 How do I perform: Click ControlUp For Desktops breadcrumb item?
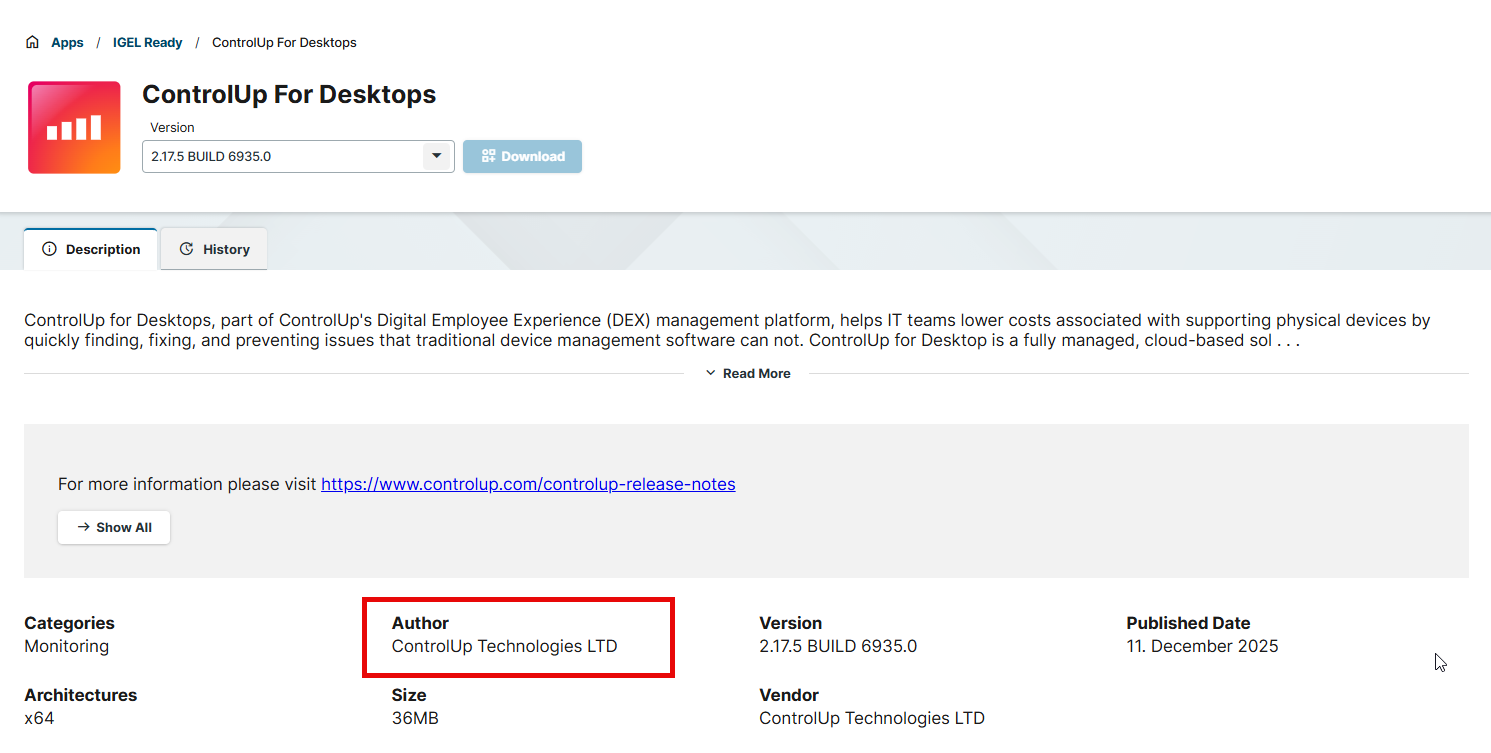coord(284,42)
